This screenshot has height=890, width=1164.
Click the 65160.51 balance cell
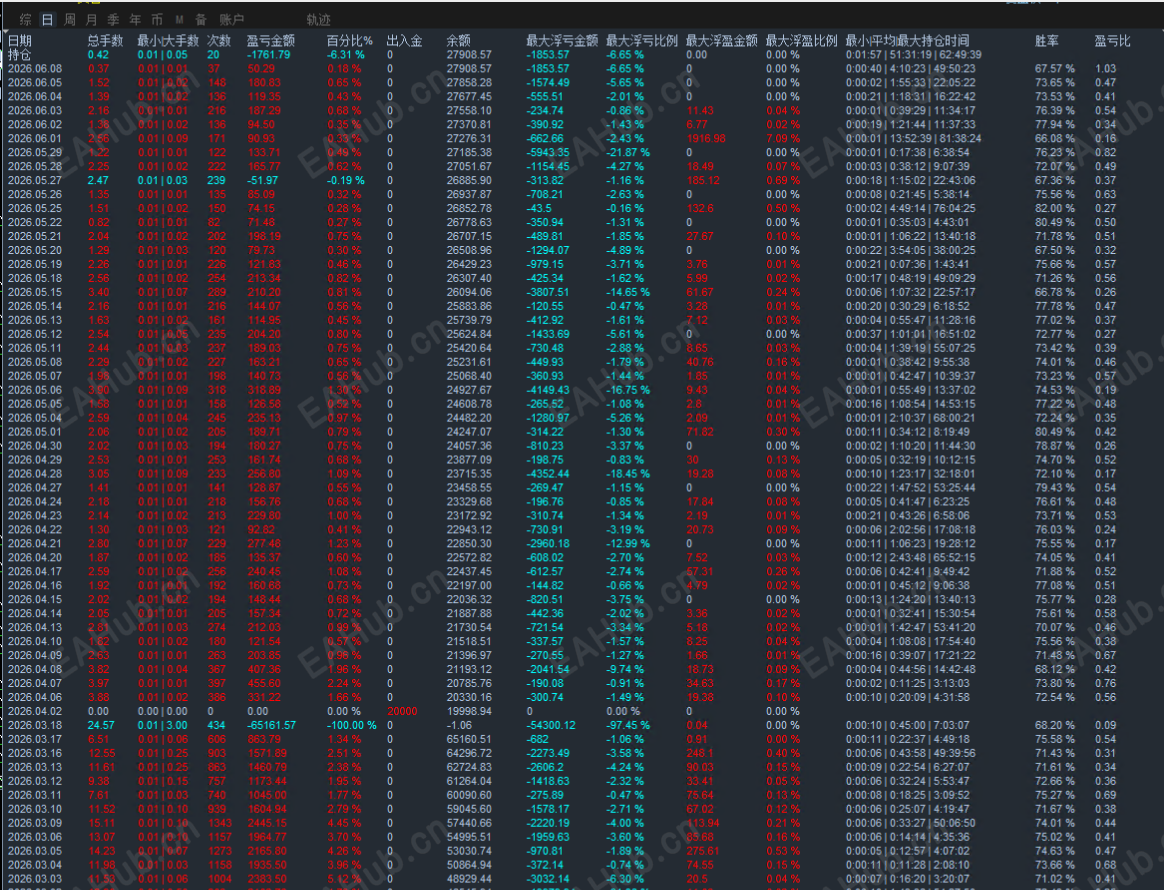click(469, 739)
